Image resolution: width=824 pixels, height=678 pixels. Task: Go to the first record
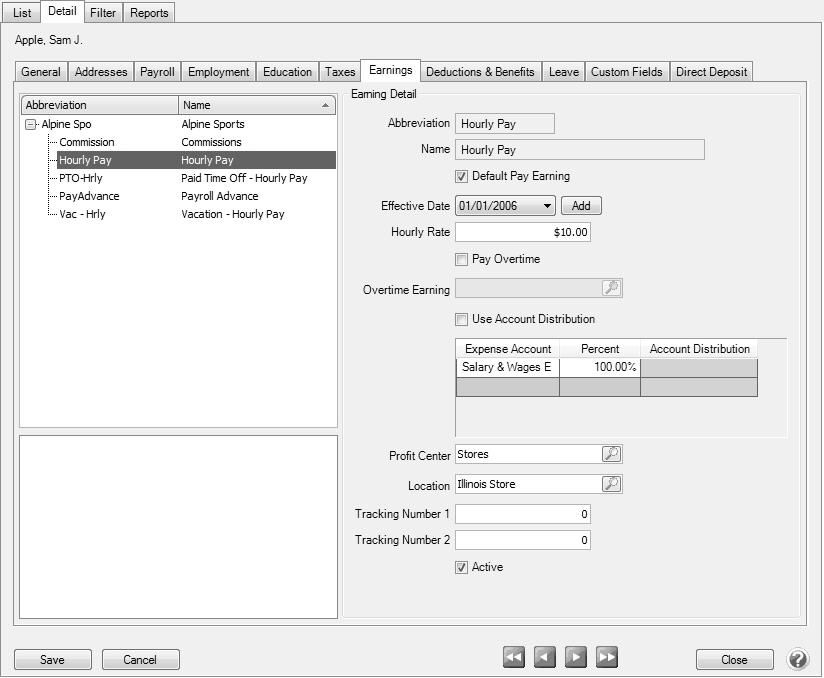pyautogui.click(x=513, y=657)
